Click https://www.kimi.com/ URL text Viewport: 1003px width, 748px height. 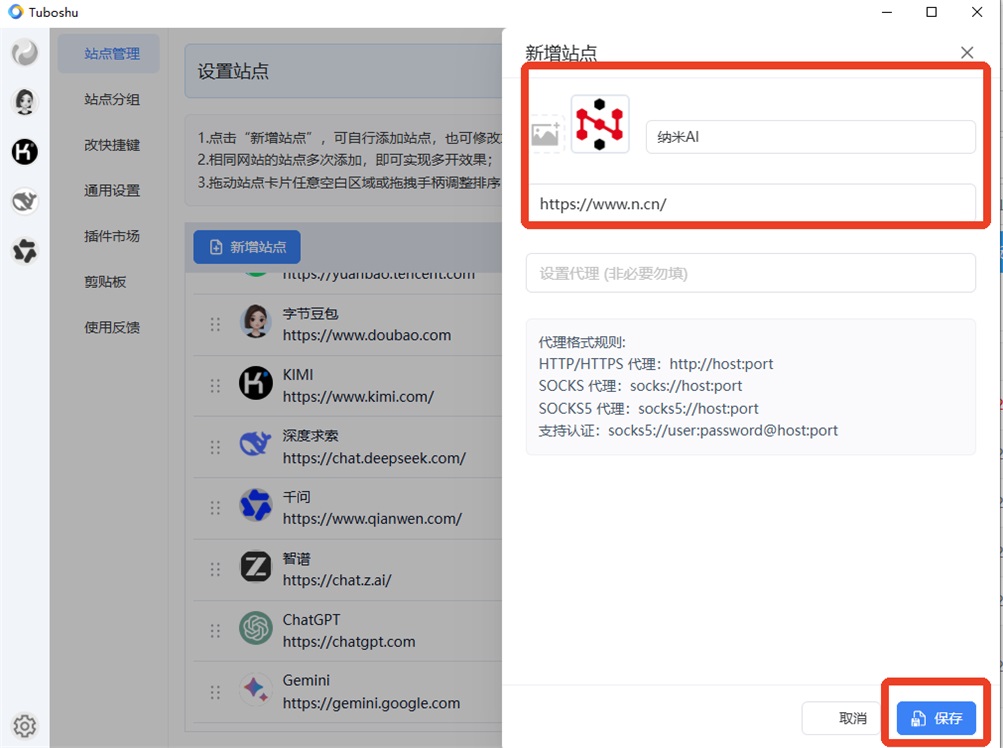coord(358,397)
